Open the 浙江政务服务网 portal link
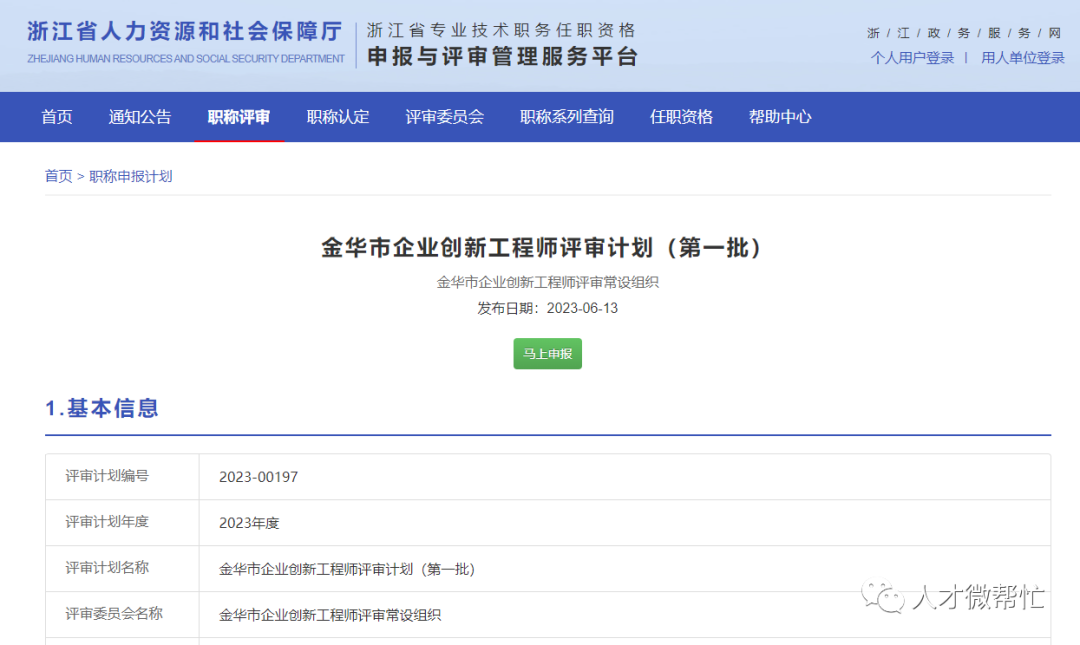This screenshot has height=645, width=1080. click(963, 32)
